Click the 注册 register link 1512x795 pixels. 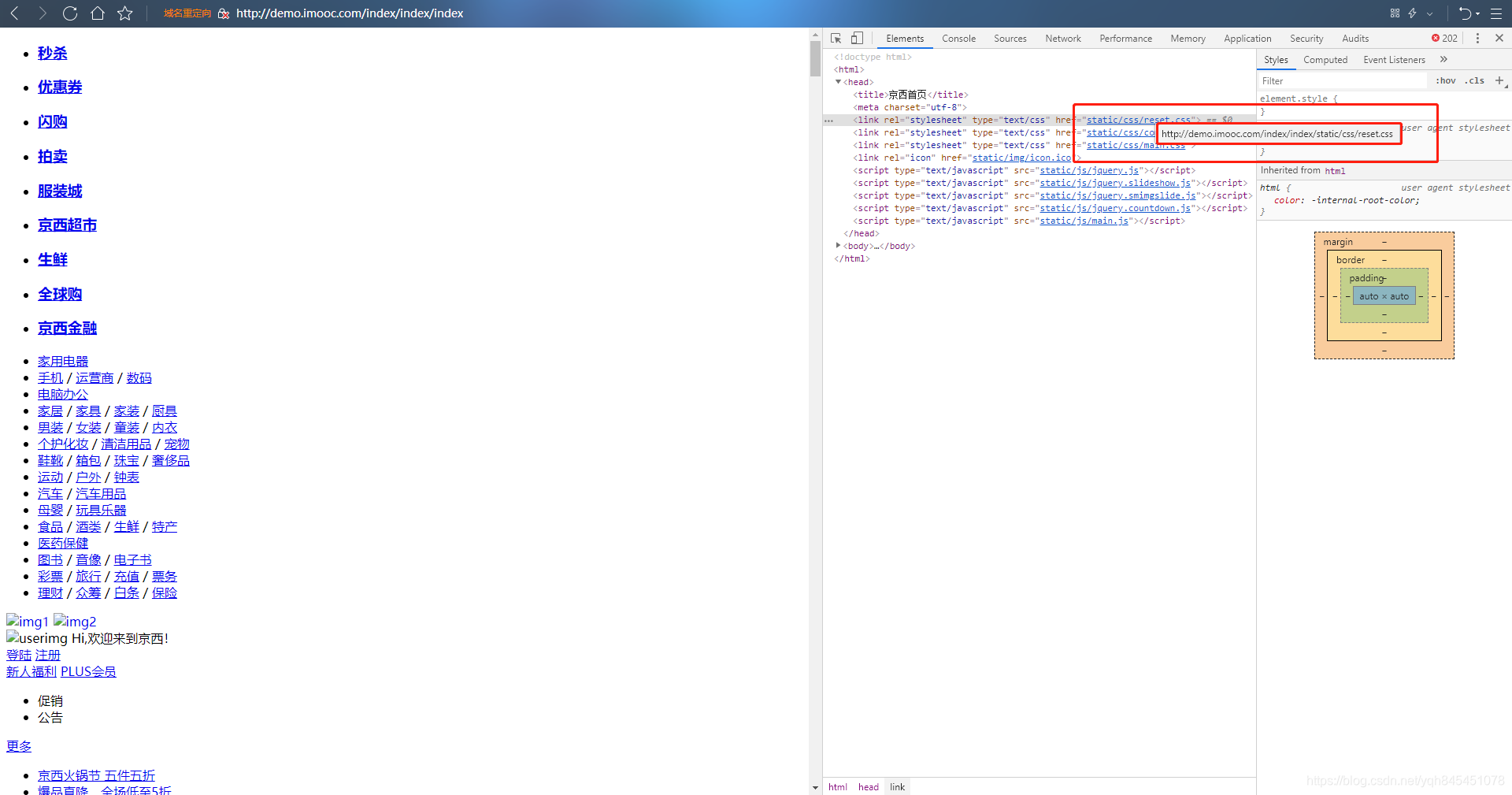tap(48, 655)
